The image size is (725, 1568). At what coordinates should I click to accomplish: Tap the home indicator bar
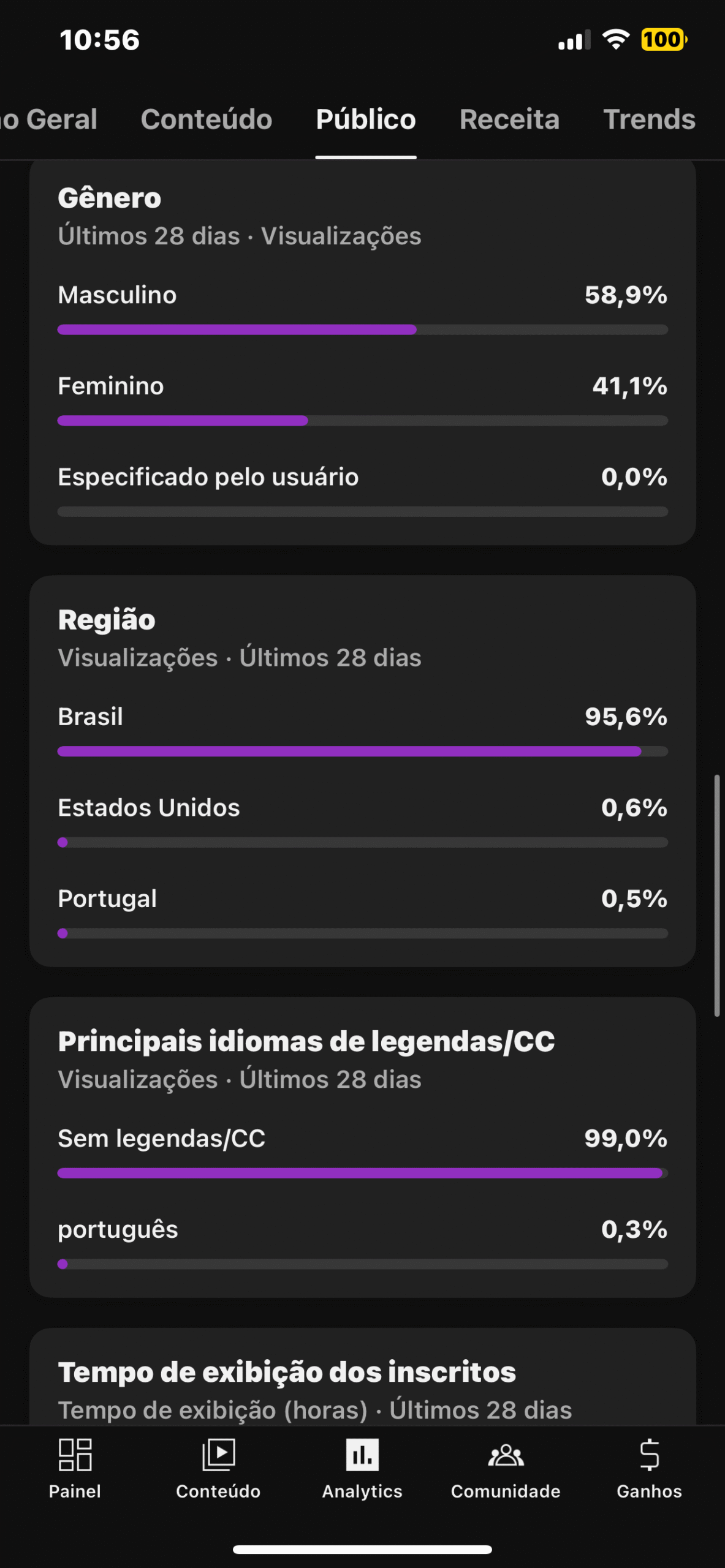362,1550
